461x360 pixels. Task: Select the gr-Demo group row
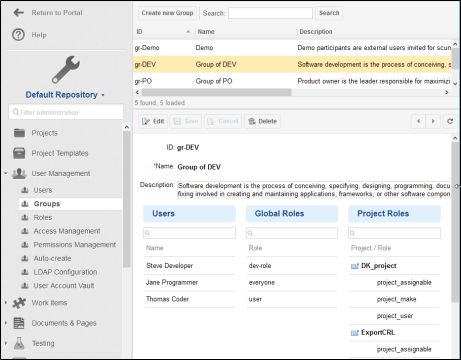click(292, 48)
